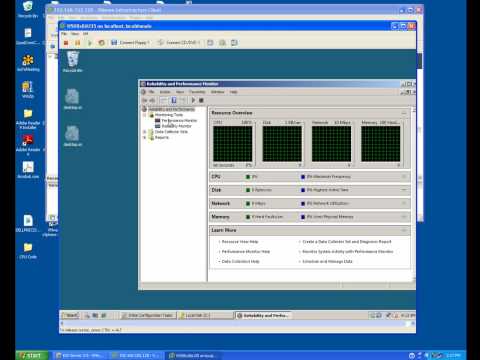Collapse the Monitoring Tools tree node
480x360 pixels.
tap(145, 115)
